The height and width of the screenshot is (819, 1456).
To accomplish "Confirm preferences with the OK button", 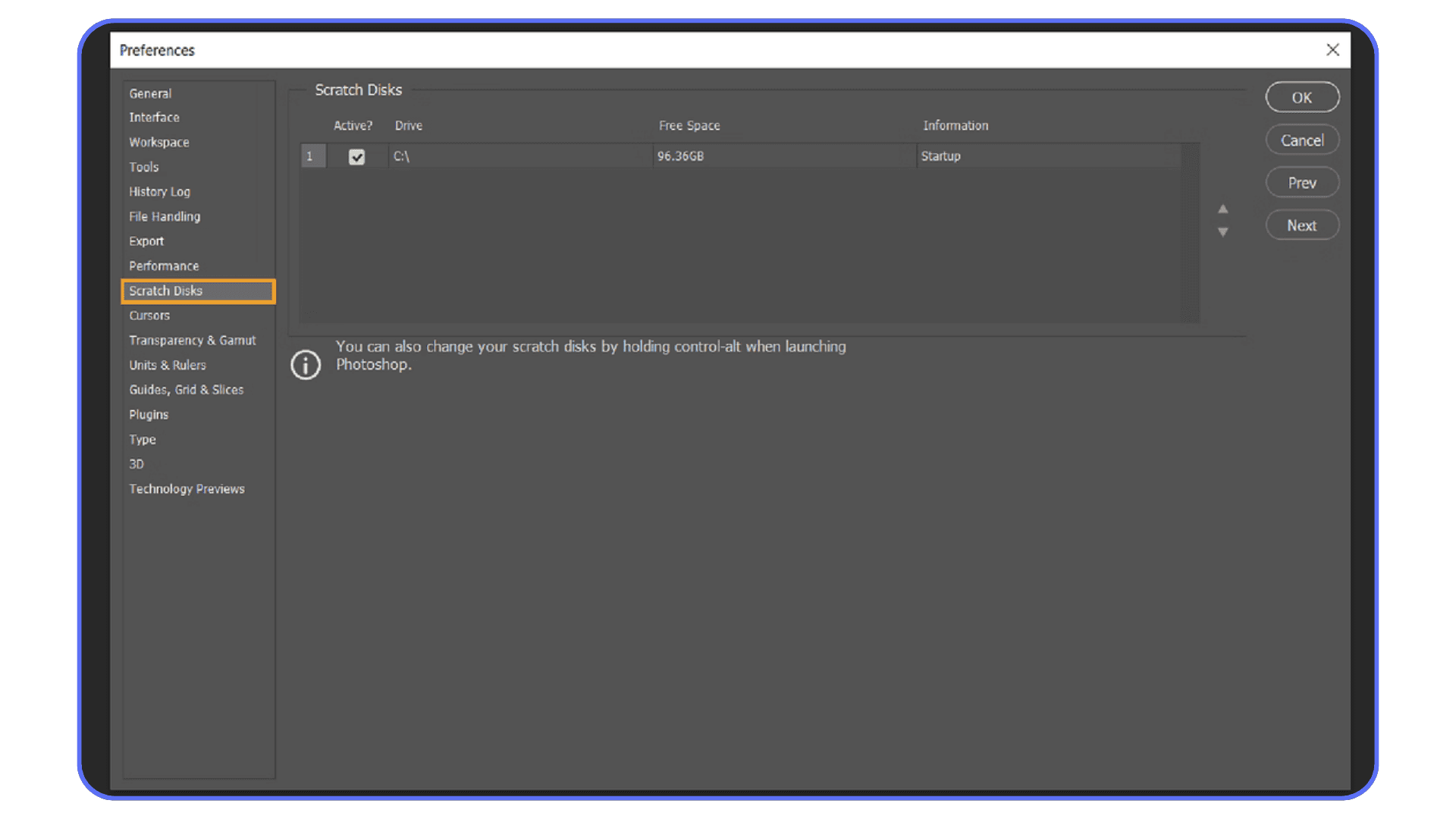I will point(1302,97).
